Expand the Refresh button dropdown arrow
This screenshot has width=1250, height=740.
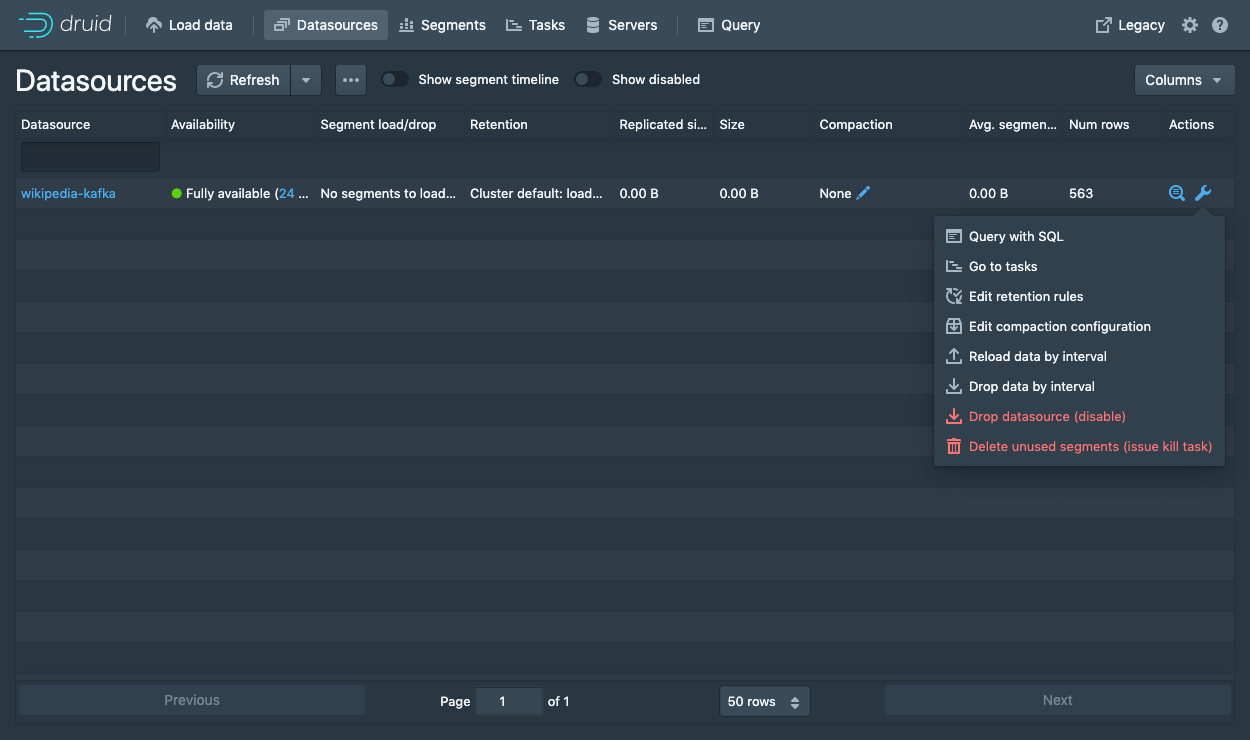tap(306, 80)
